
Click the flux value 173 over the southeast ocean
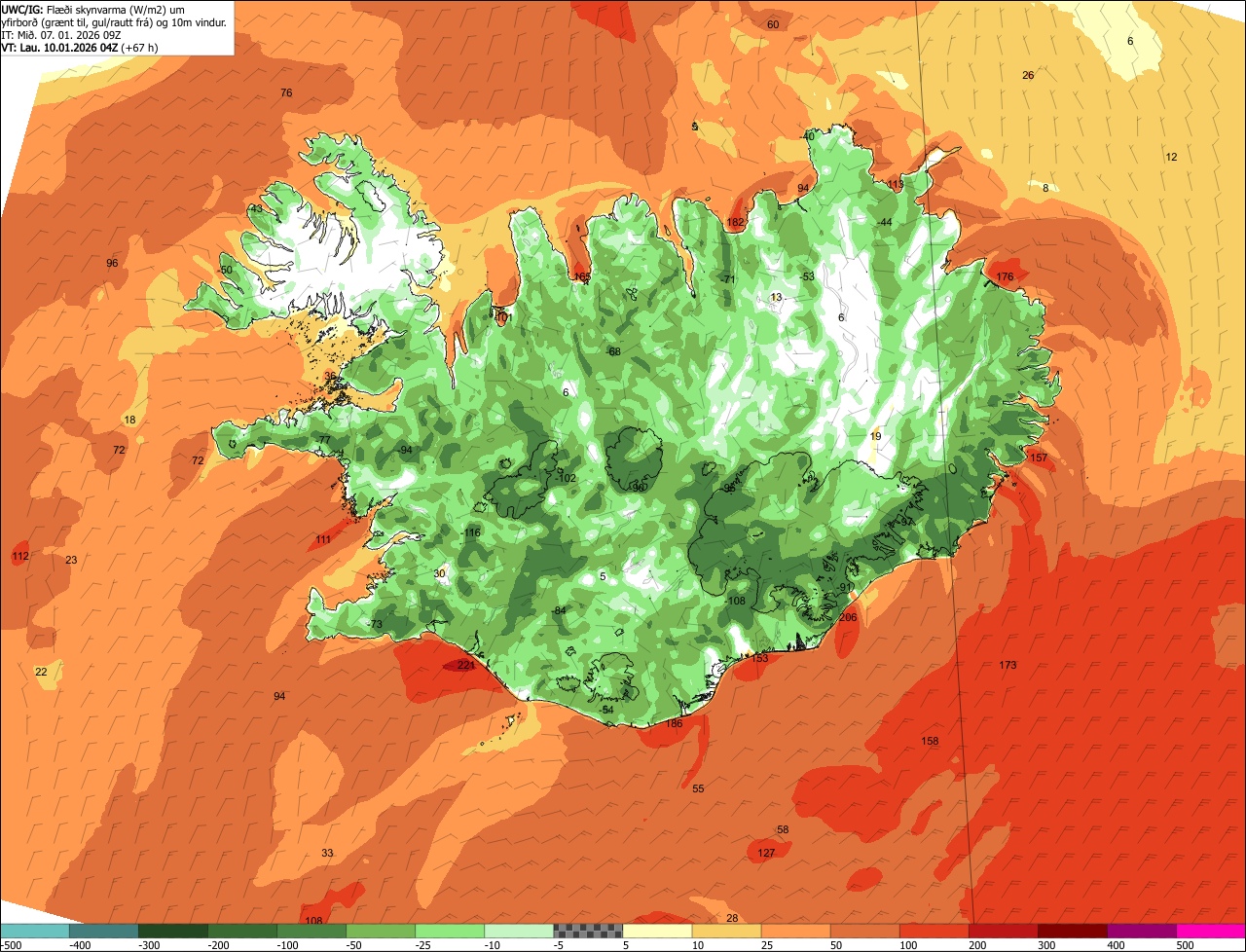[x=1008, y=665]
